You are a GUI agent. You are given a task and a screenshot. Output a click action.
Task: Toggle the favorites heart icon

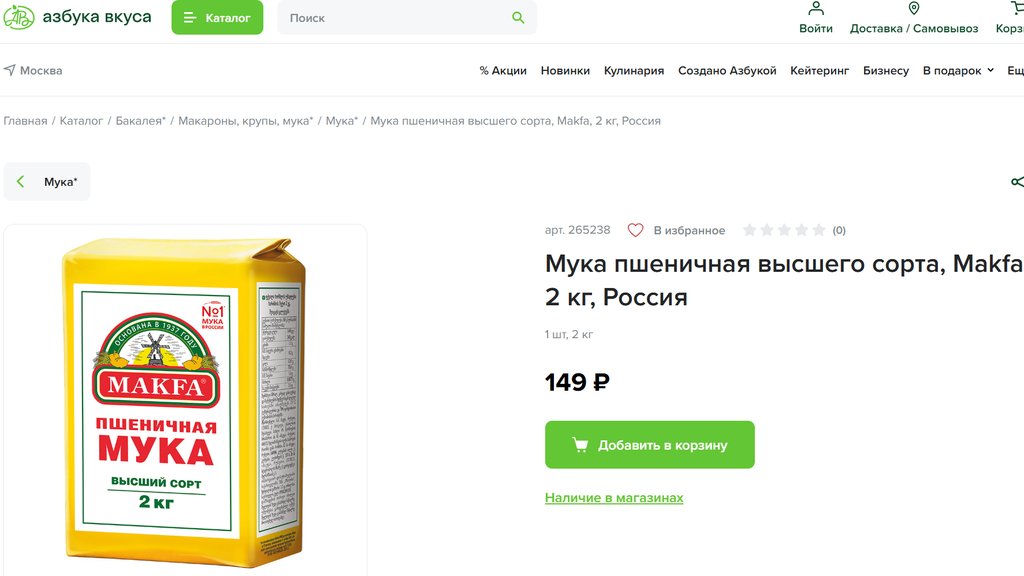click(x=635, y=230)
